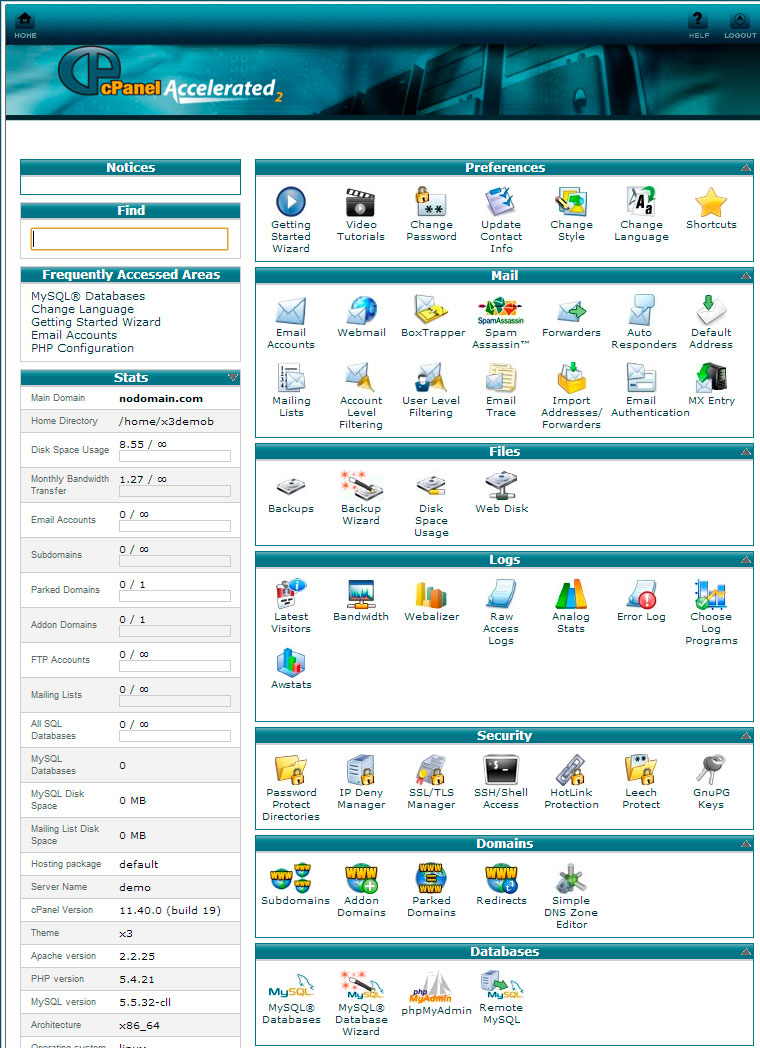Open Help in top bar
The width and height of the screenshot is (760, 1048).
coord(699,25)
